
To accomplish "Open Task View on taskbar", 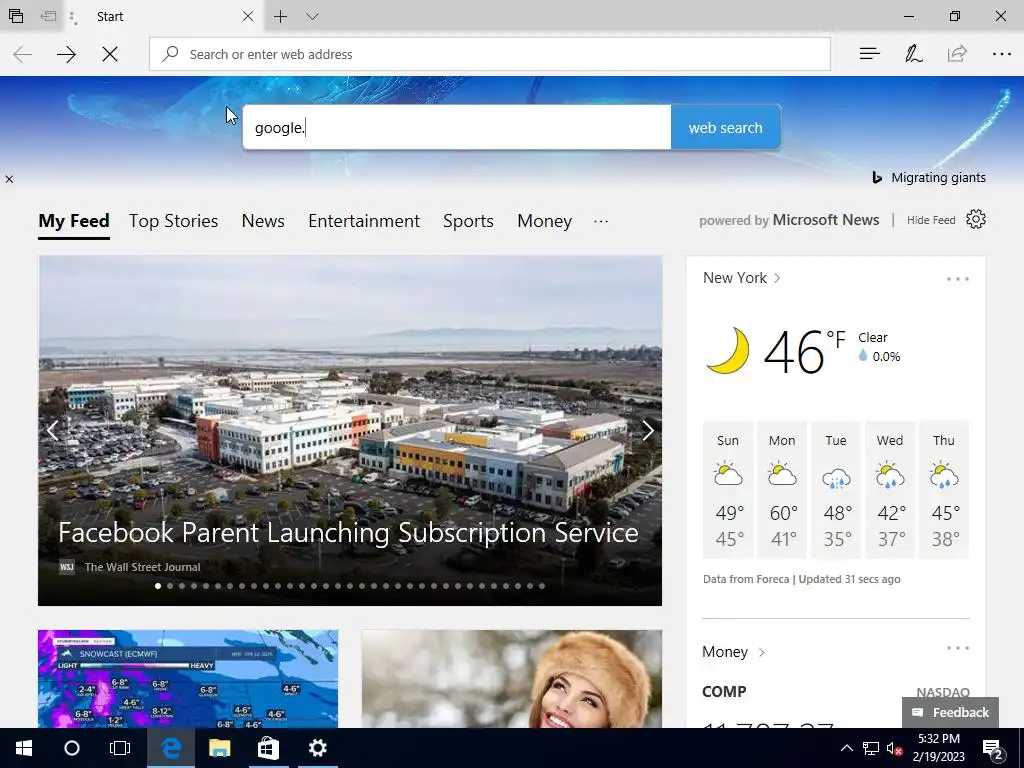I will (120, 748).
